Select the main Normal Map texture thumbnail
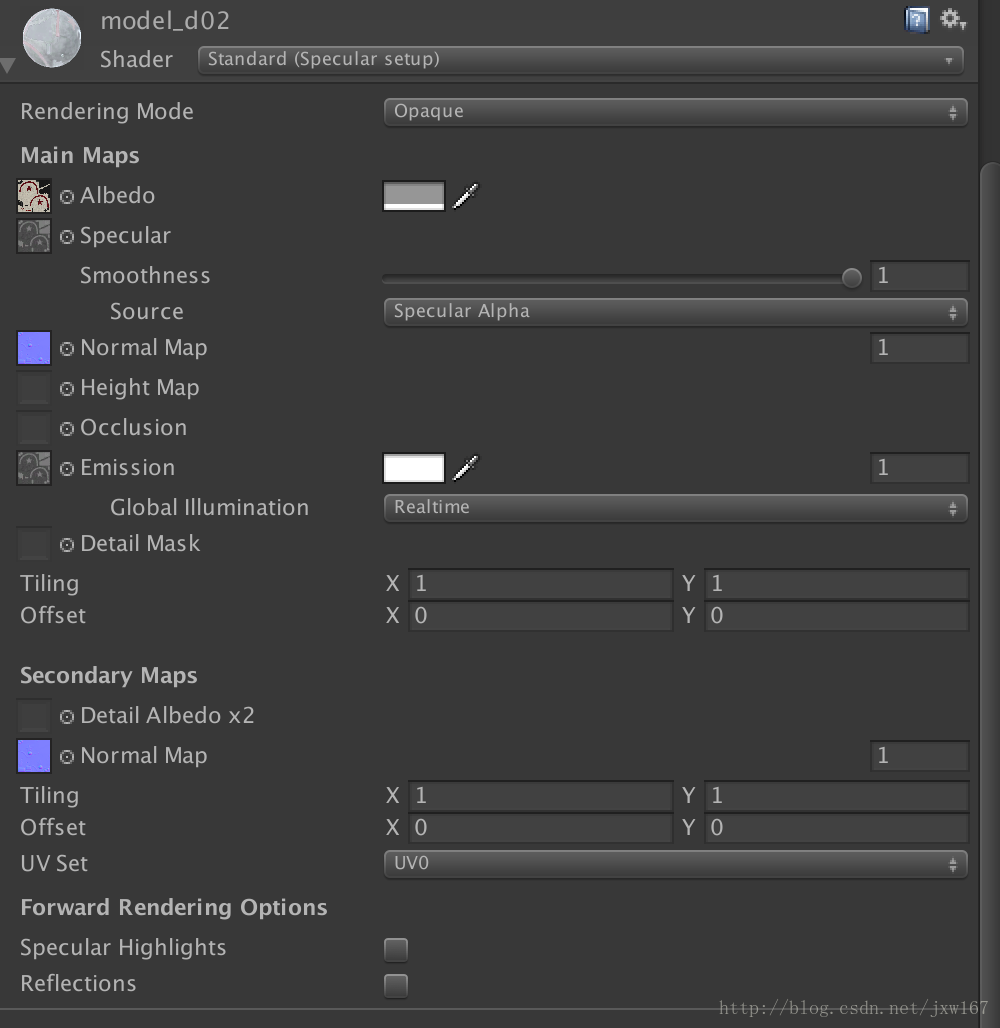The height and width of the screenshot is (1028, 1000). pyautogui.click(x=34, y=348)
